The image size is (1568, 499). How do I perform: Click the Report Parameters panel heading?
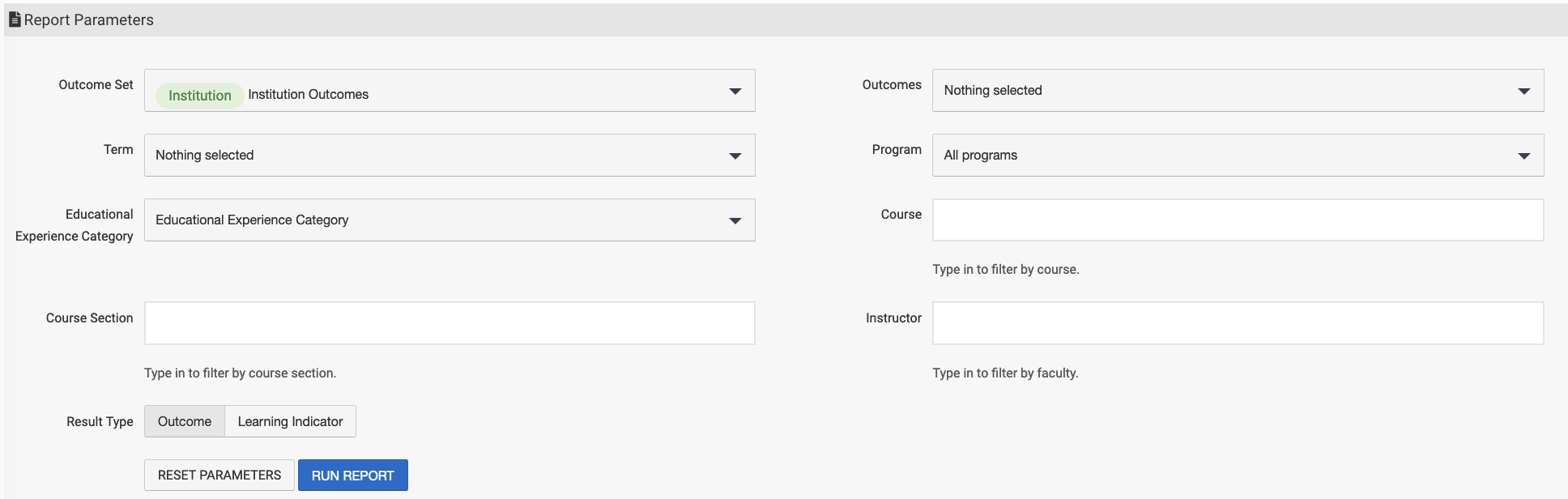89,19
